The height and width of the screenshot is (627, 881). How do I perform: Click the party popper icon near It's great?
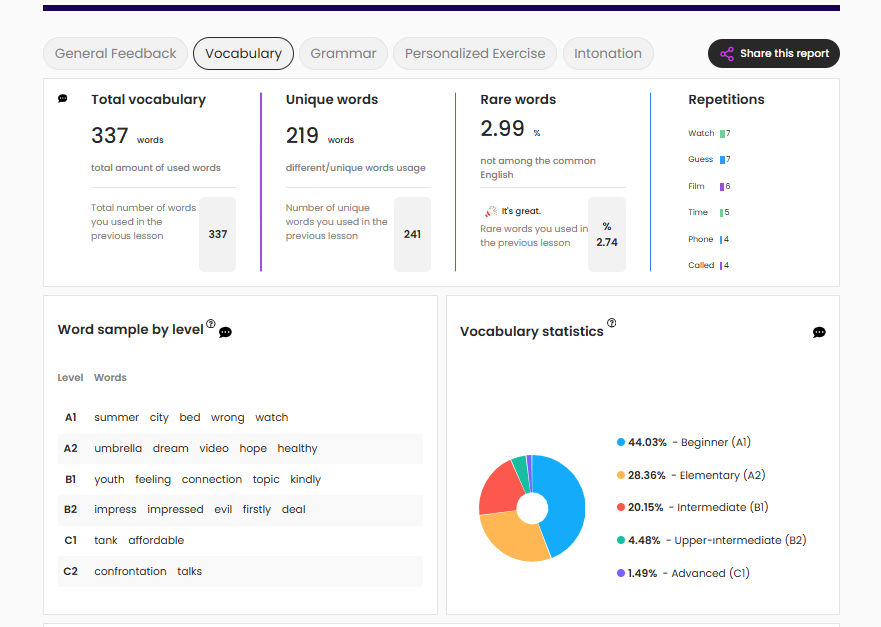coord(491,211)
